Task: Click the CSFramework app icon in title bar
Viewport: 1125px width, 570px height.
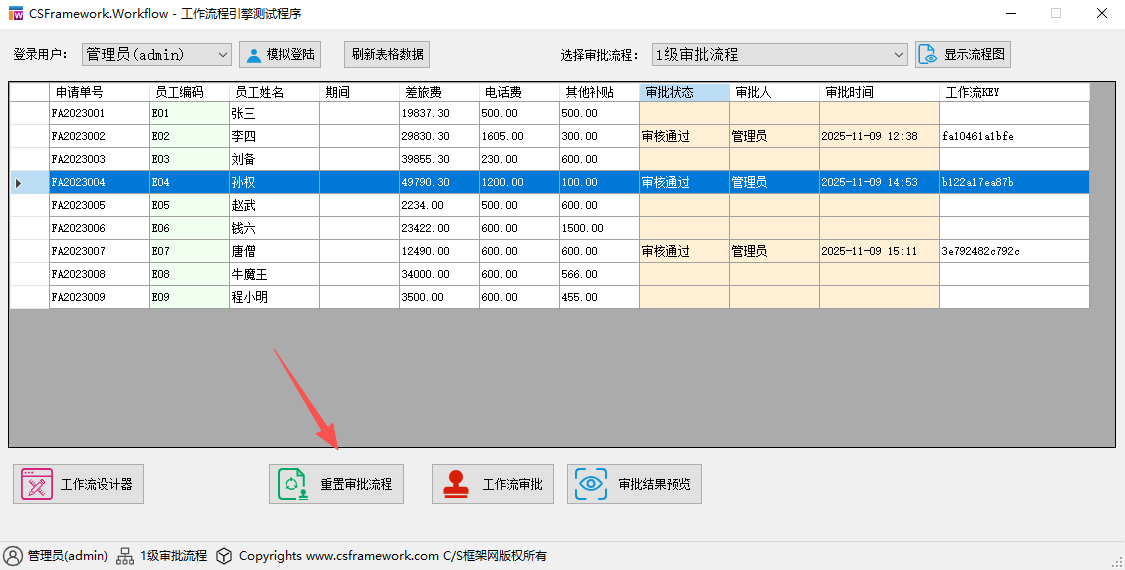Action: pos(15,13)
